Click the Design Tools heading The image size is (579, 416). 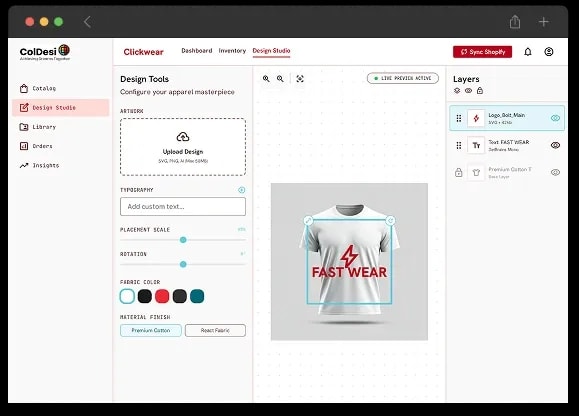144,79
